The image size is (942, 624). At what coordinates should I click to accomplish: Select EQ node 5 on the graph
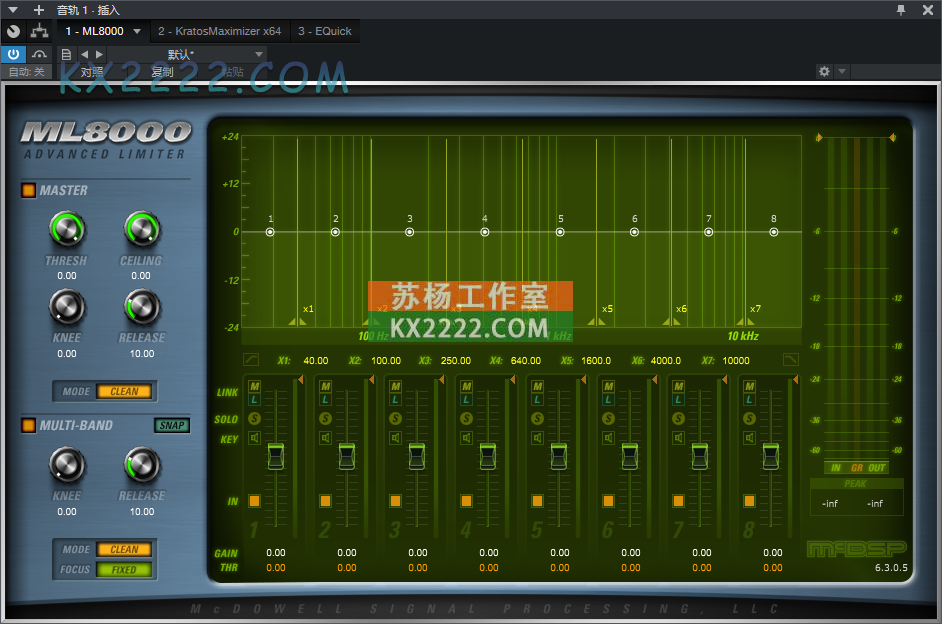560,232
